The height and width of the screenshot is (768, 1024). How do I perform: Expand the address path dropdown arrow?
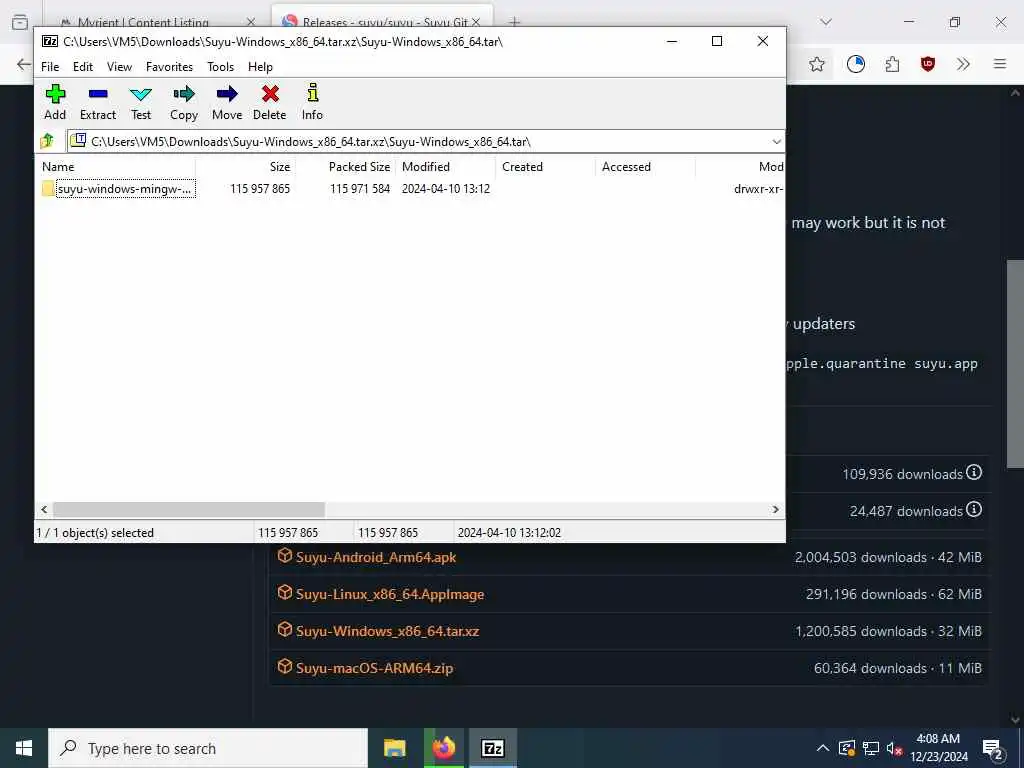[776, 141]
